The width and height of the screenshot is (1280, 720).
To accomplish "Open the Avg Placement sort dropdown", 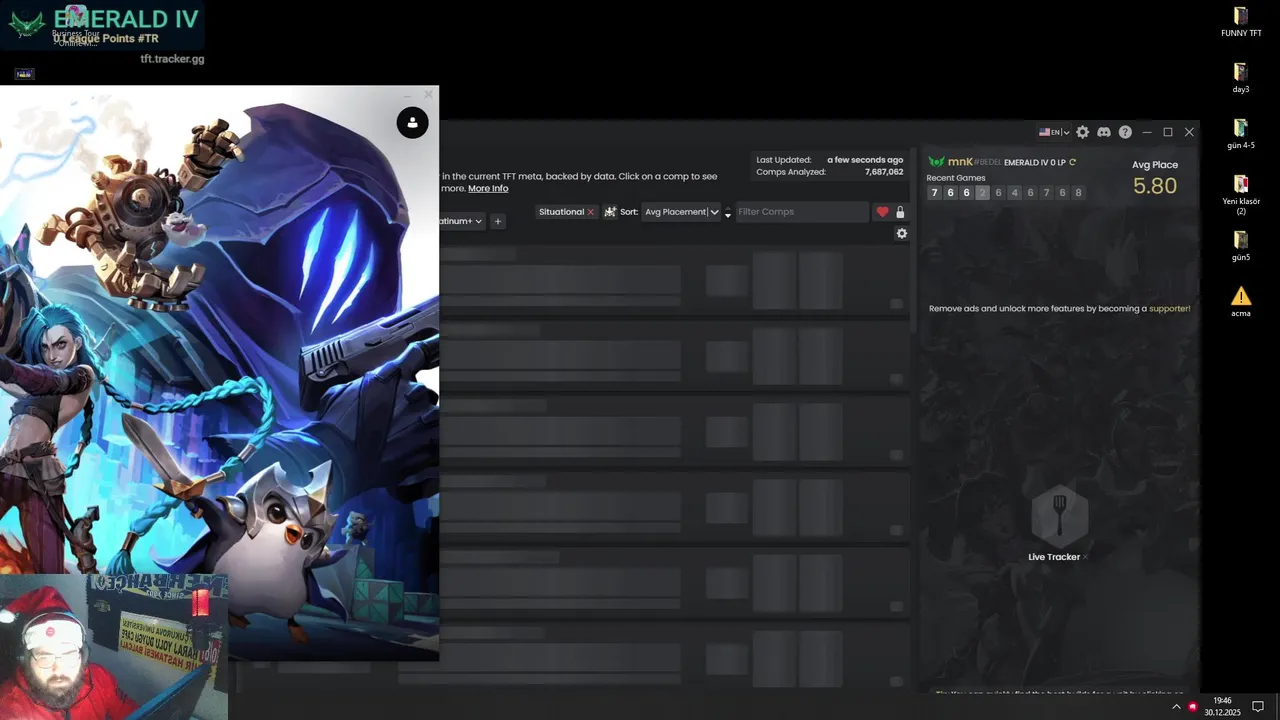I will point(681,212).
